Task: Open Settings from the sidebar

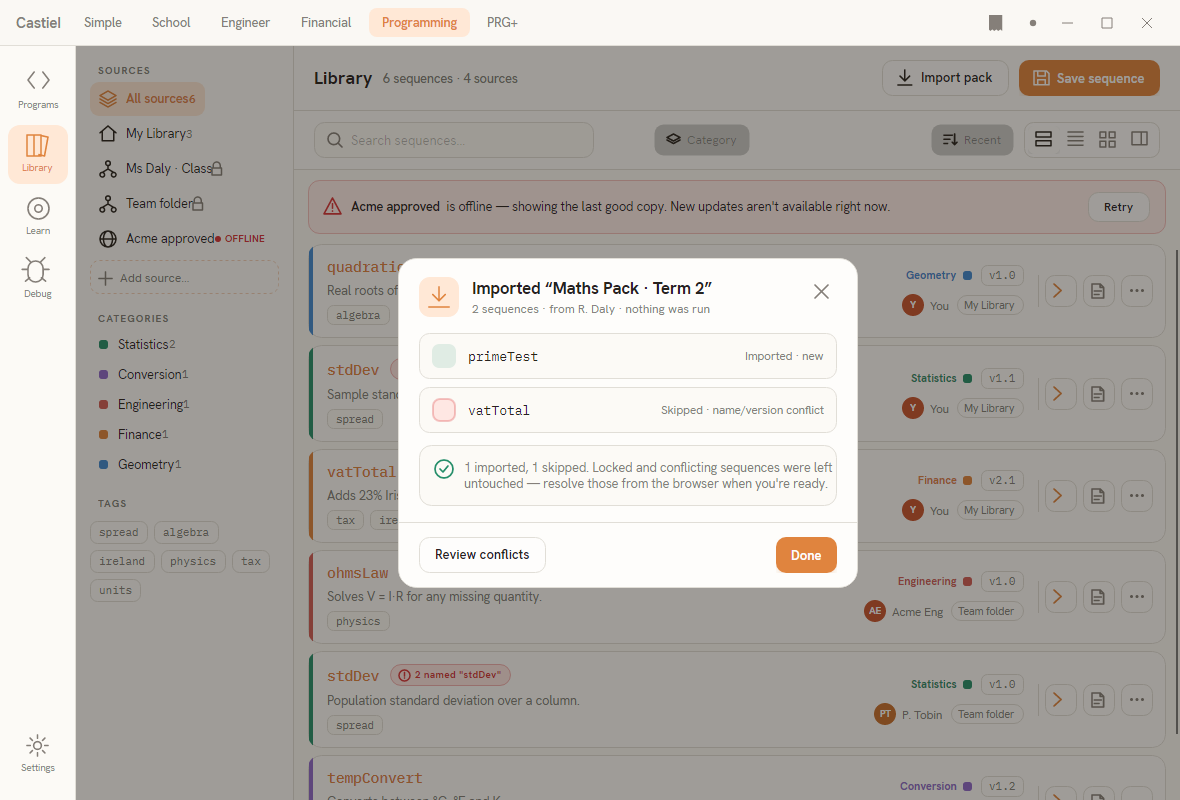Action: [x=38, y=753]
